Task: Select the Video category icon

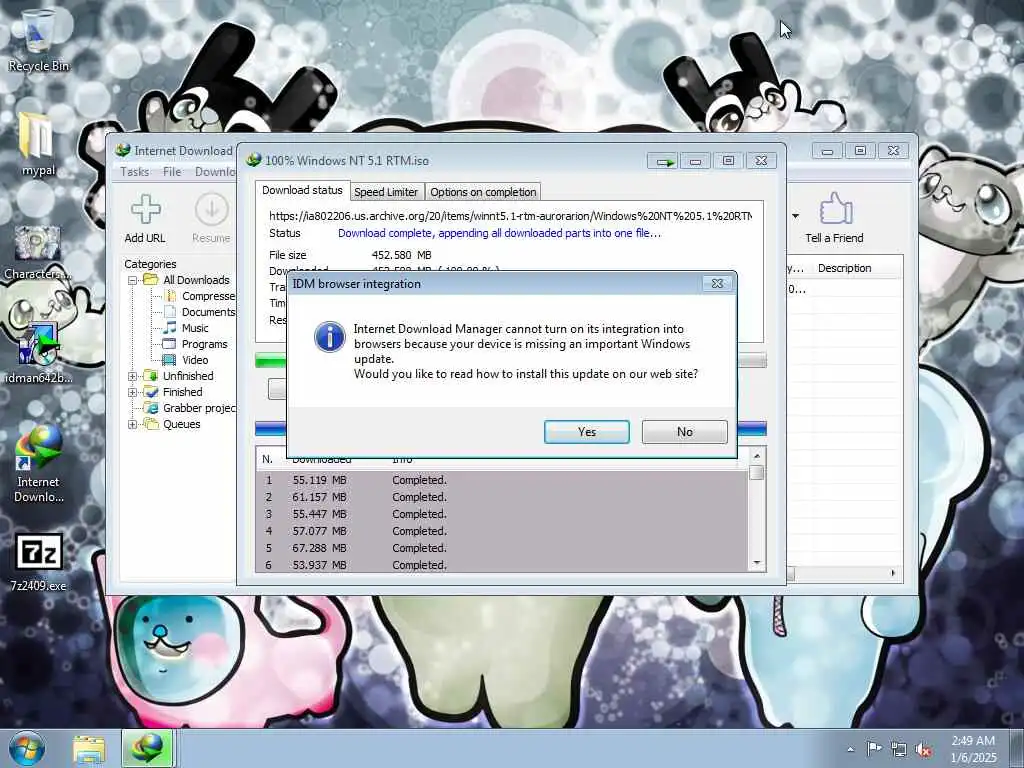Action: click(170, 360)
